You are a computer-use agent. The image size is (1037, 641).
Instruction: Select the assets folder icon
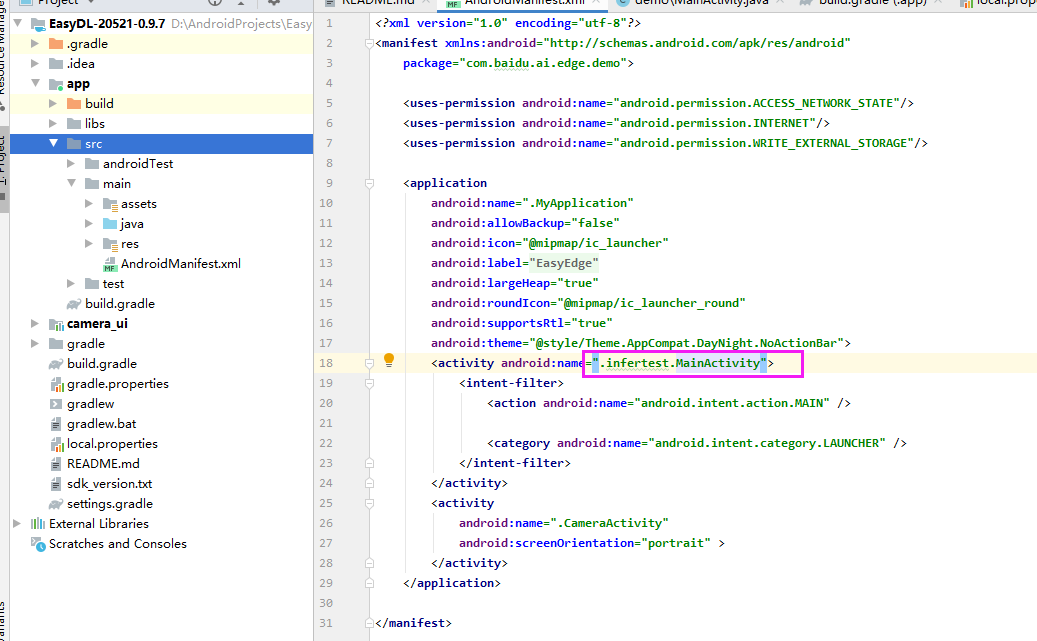tap(110, 204)
